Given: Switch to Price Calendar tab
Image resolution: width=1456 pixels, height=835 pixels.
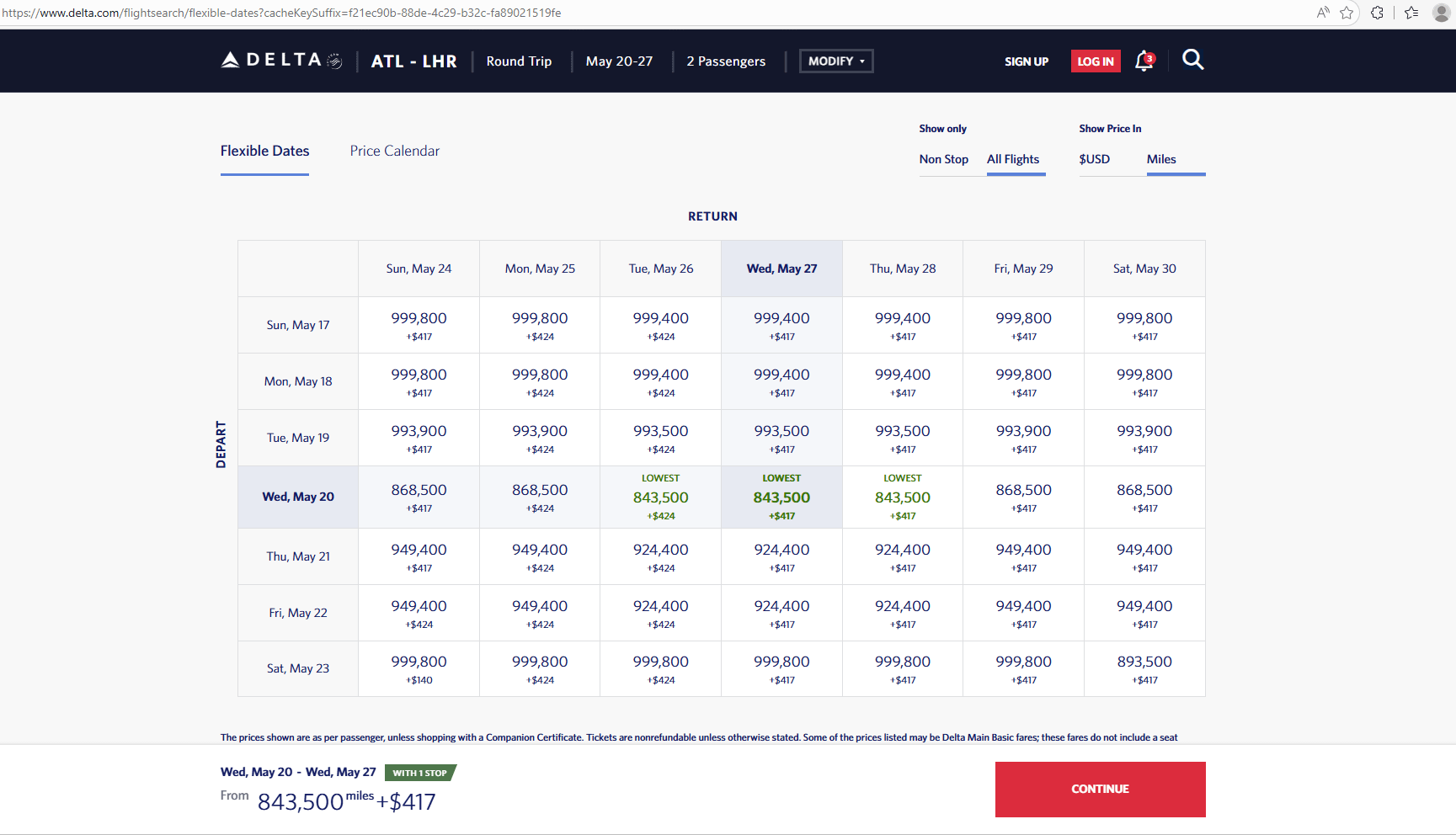Looking at the screenshot, I should 395,152.
